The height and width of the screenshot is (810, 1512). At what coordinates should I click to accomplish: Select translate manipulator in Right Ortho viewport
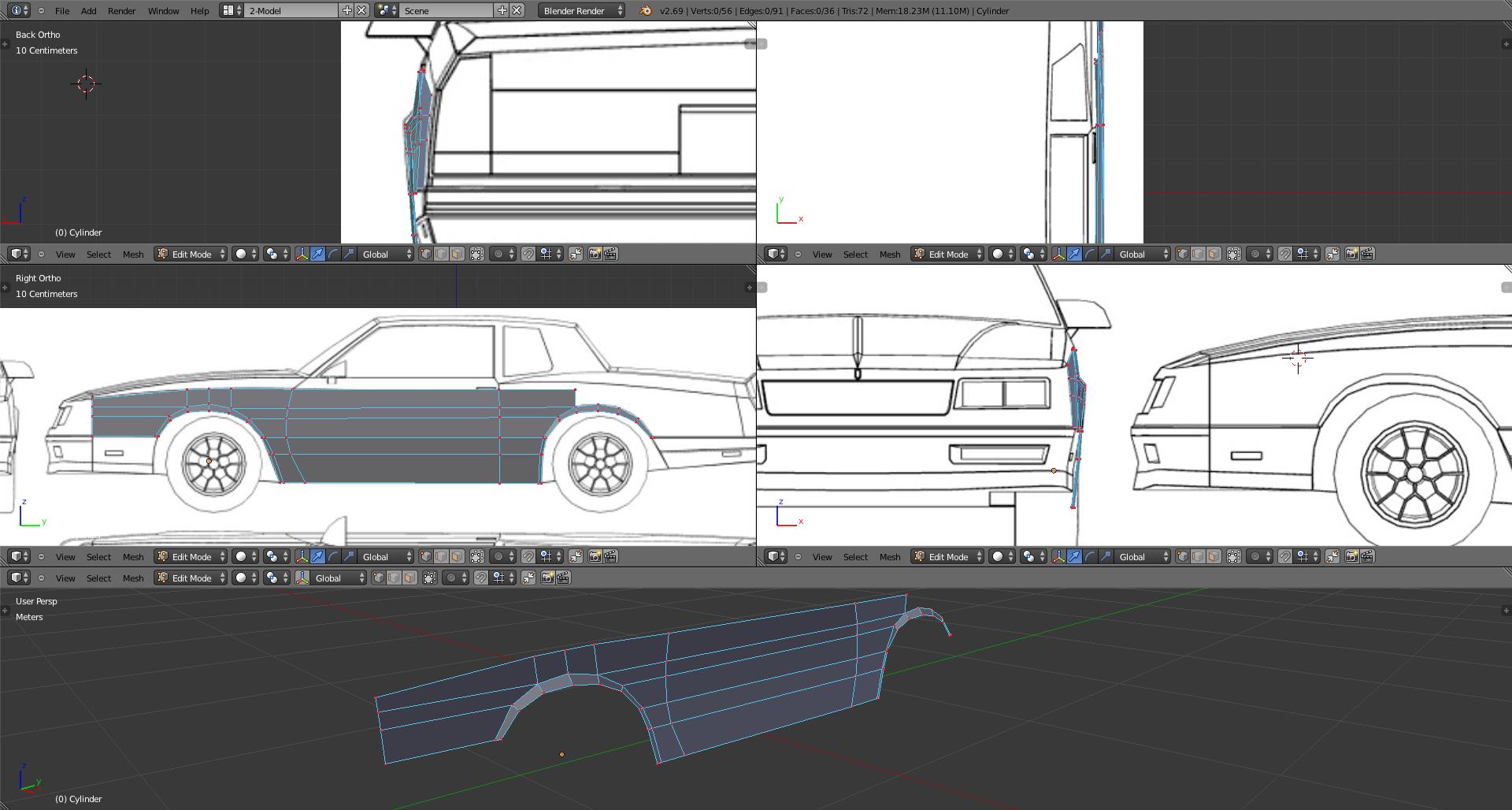317,556
